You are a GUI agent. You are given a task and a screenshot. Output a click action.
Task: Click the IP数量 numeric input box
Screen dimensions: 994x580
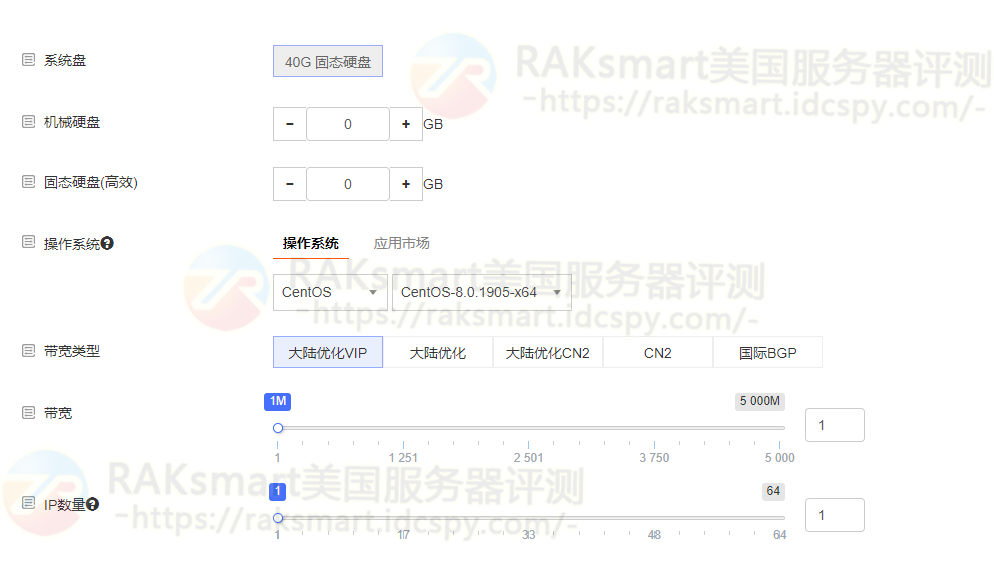tap(834, 515)
